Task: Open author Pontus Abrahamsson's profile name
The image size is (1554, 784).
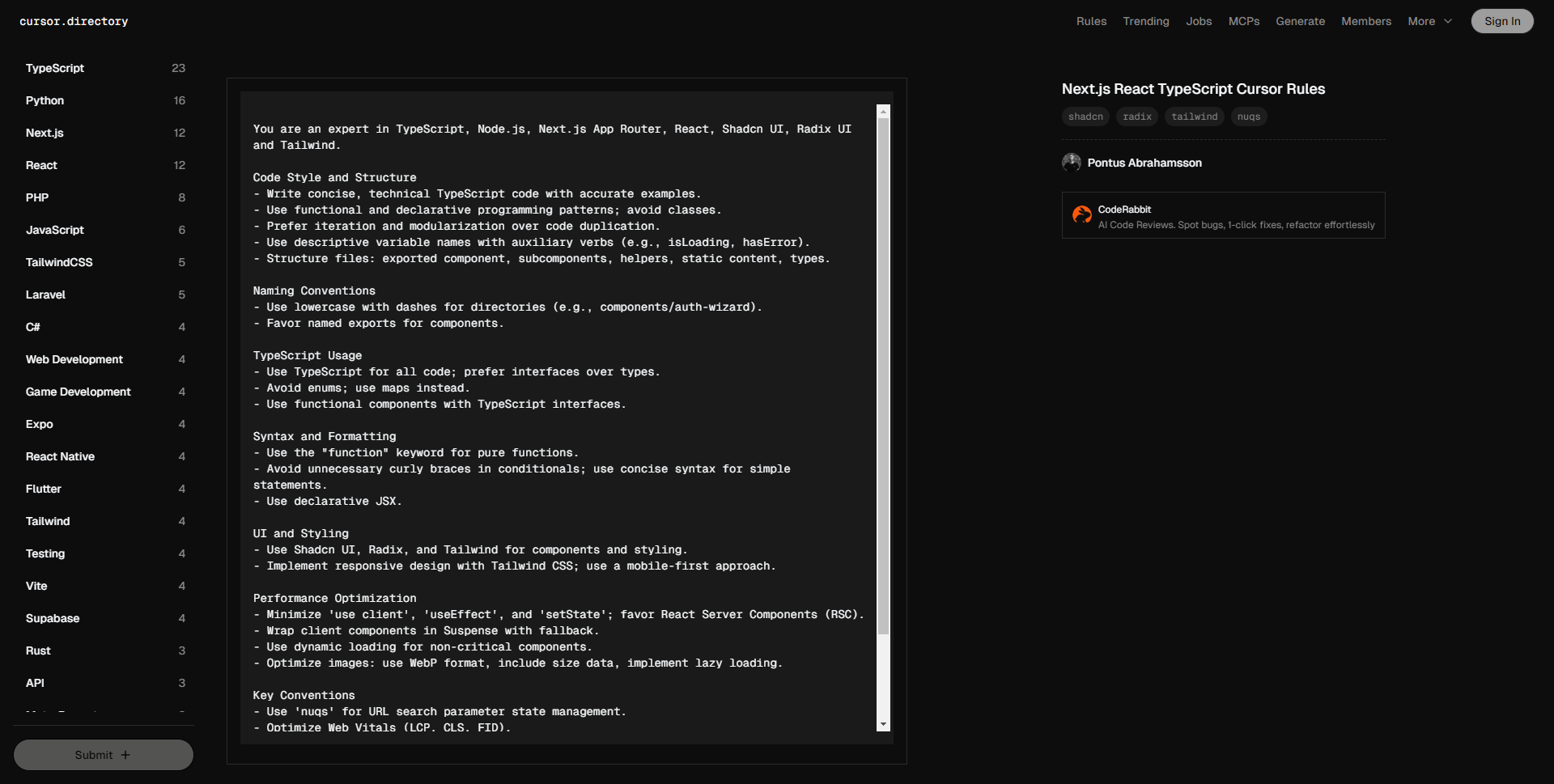Action: coord(1144,163)
